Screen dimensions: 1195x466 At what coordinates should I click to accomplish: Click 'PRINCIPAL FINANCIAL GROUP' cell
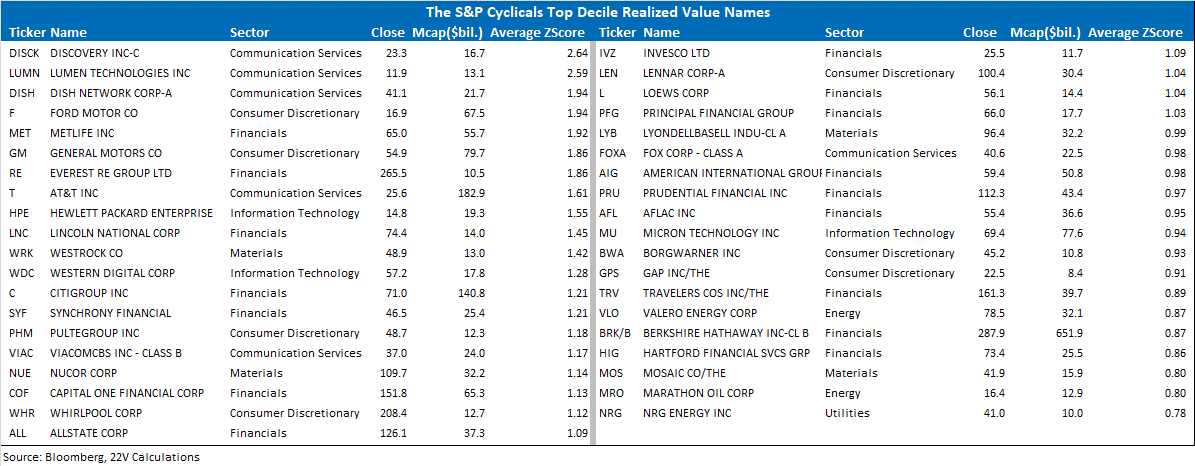pos(719,113)
